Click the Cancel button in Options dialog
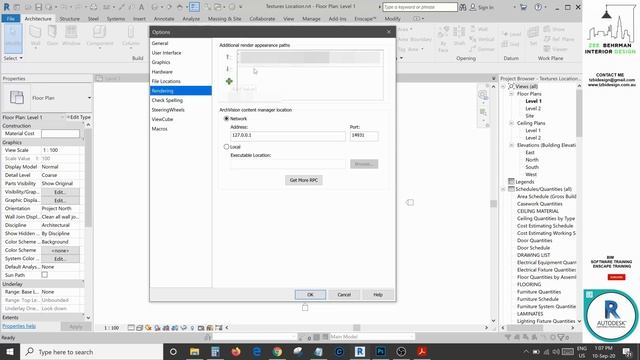 click(x=344, y=294)
